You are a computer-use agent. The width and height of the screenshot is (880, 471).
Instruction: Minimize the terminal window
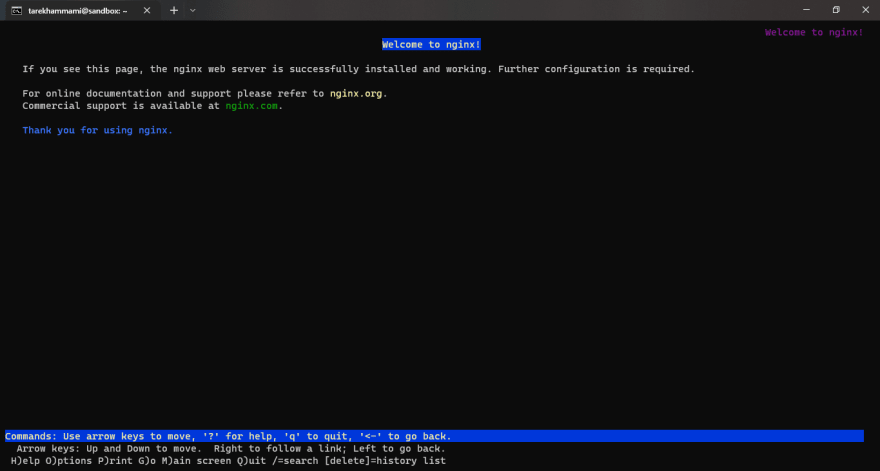point(806,10)
